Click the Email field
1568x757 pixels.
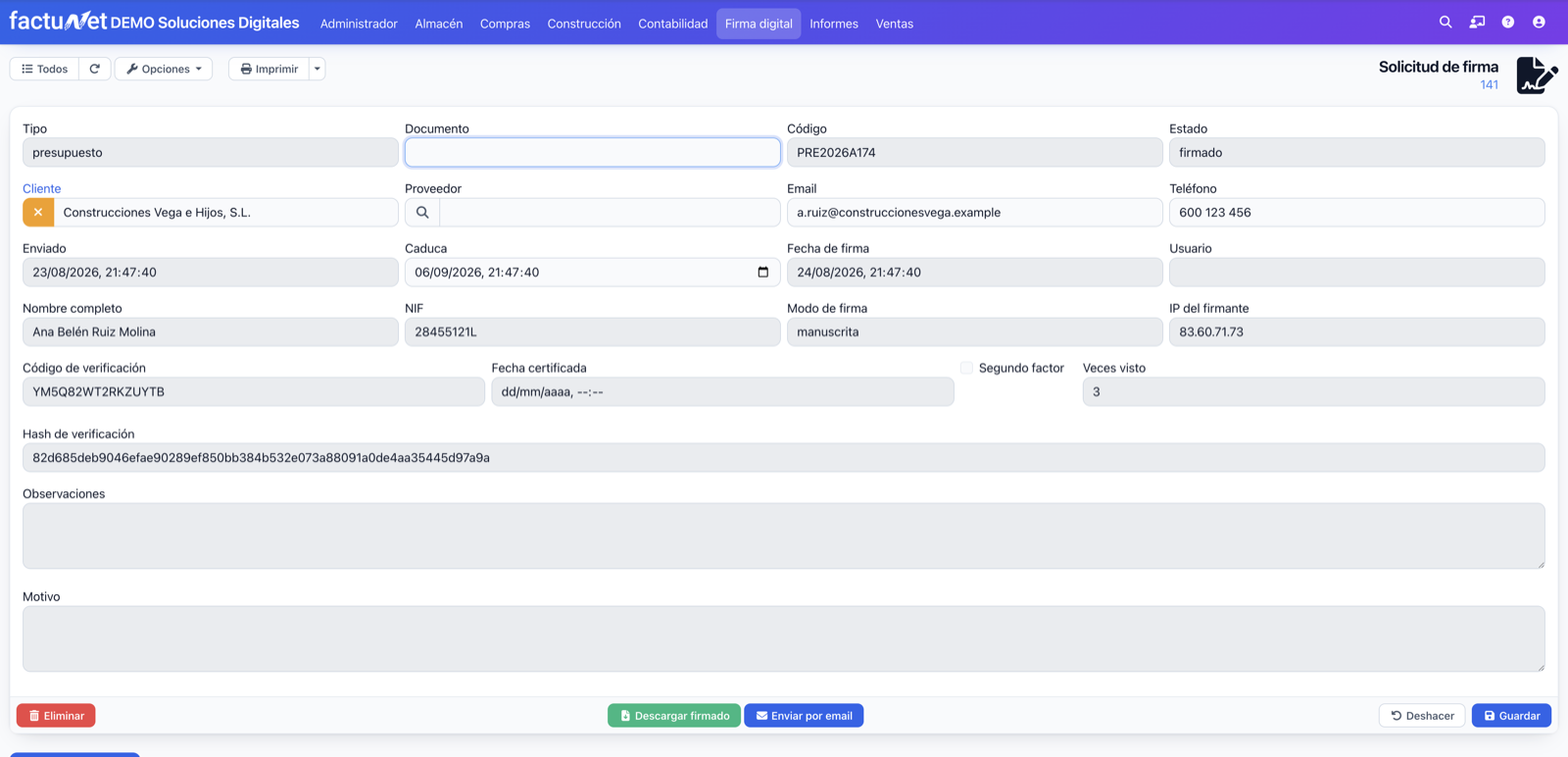975,213
